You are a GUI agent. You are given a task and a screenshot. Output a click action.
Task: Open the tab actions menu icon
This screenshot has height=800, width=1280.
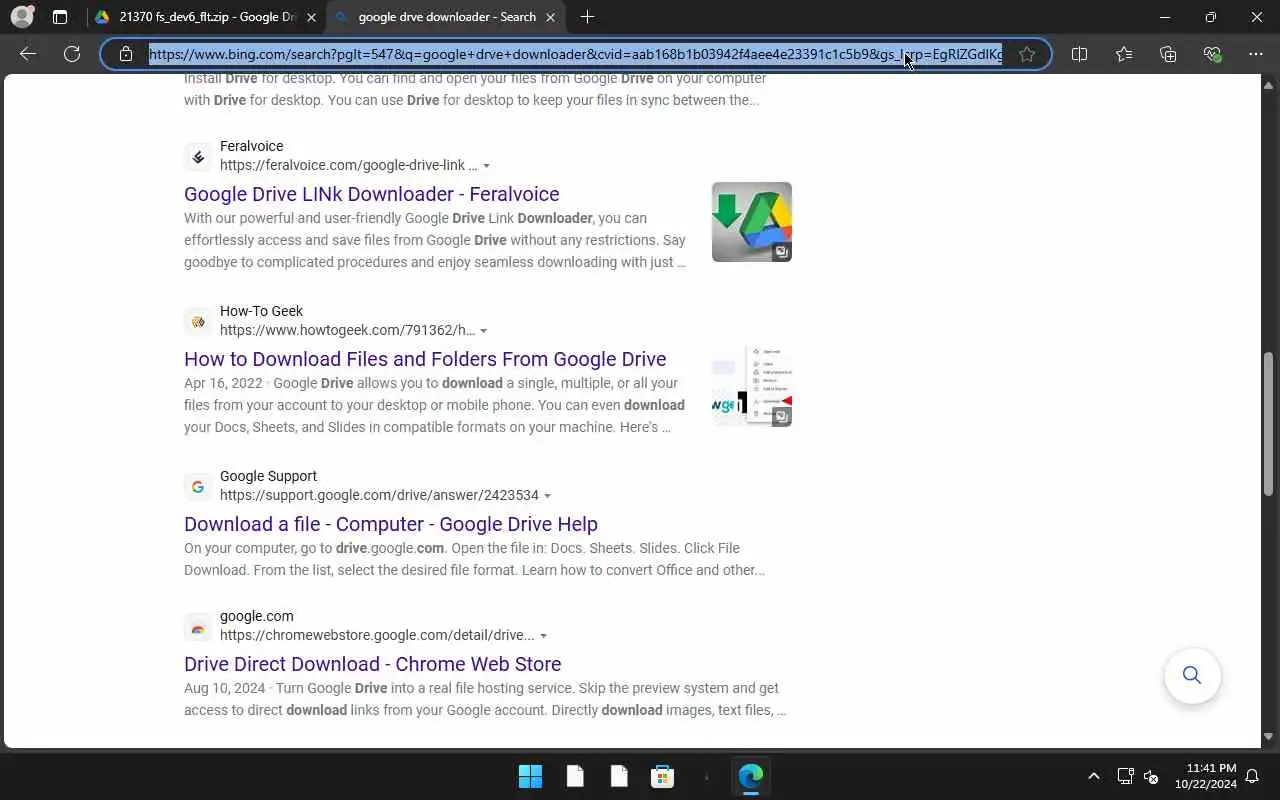60,17
